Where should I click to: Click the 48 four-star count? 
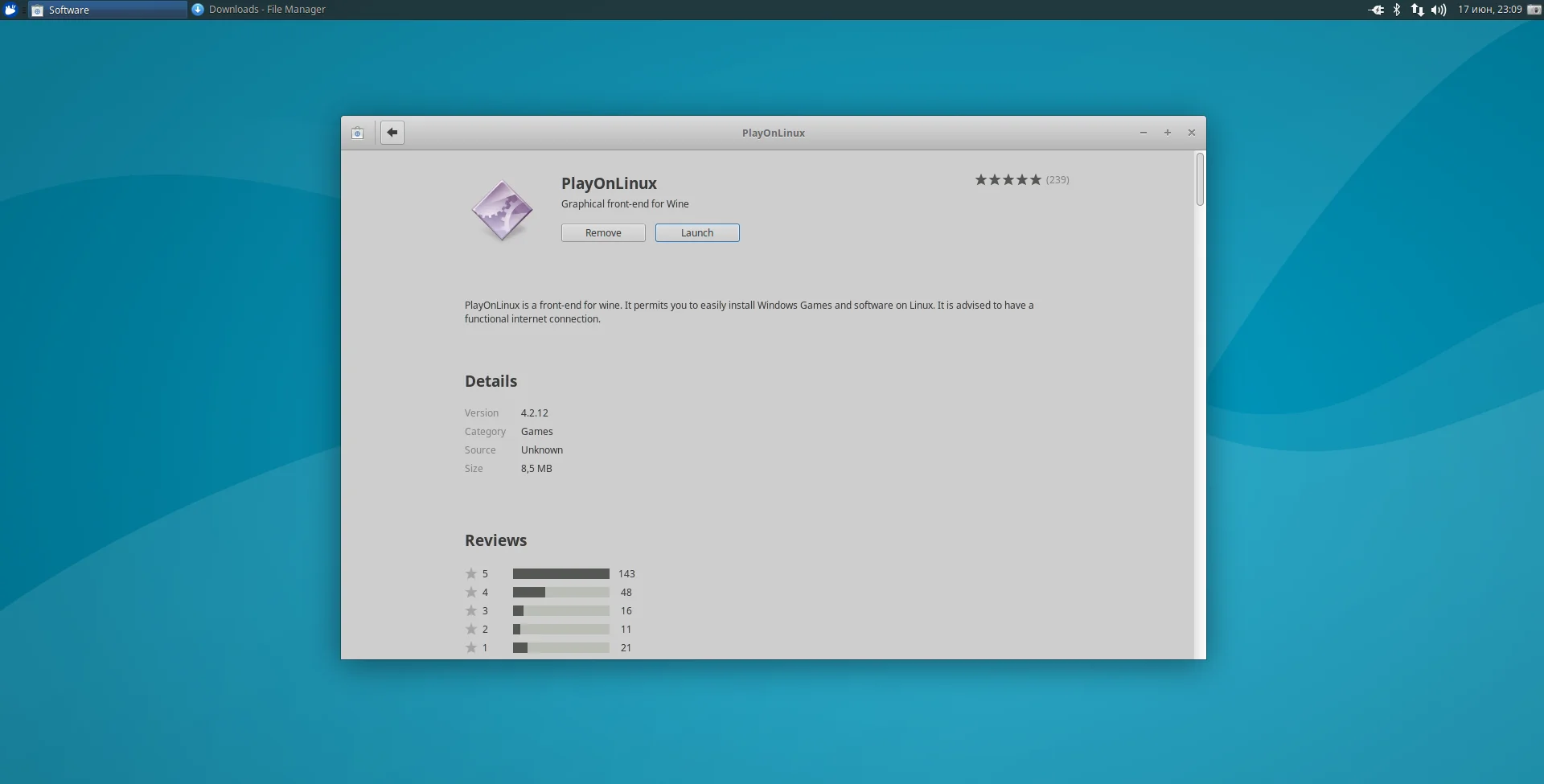pos(626,592)
